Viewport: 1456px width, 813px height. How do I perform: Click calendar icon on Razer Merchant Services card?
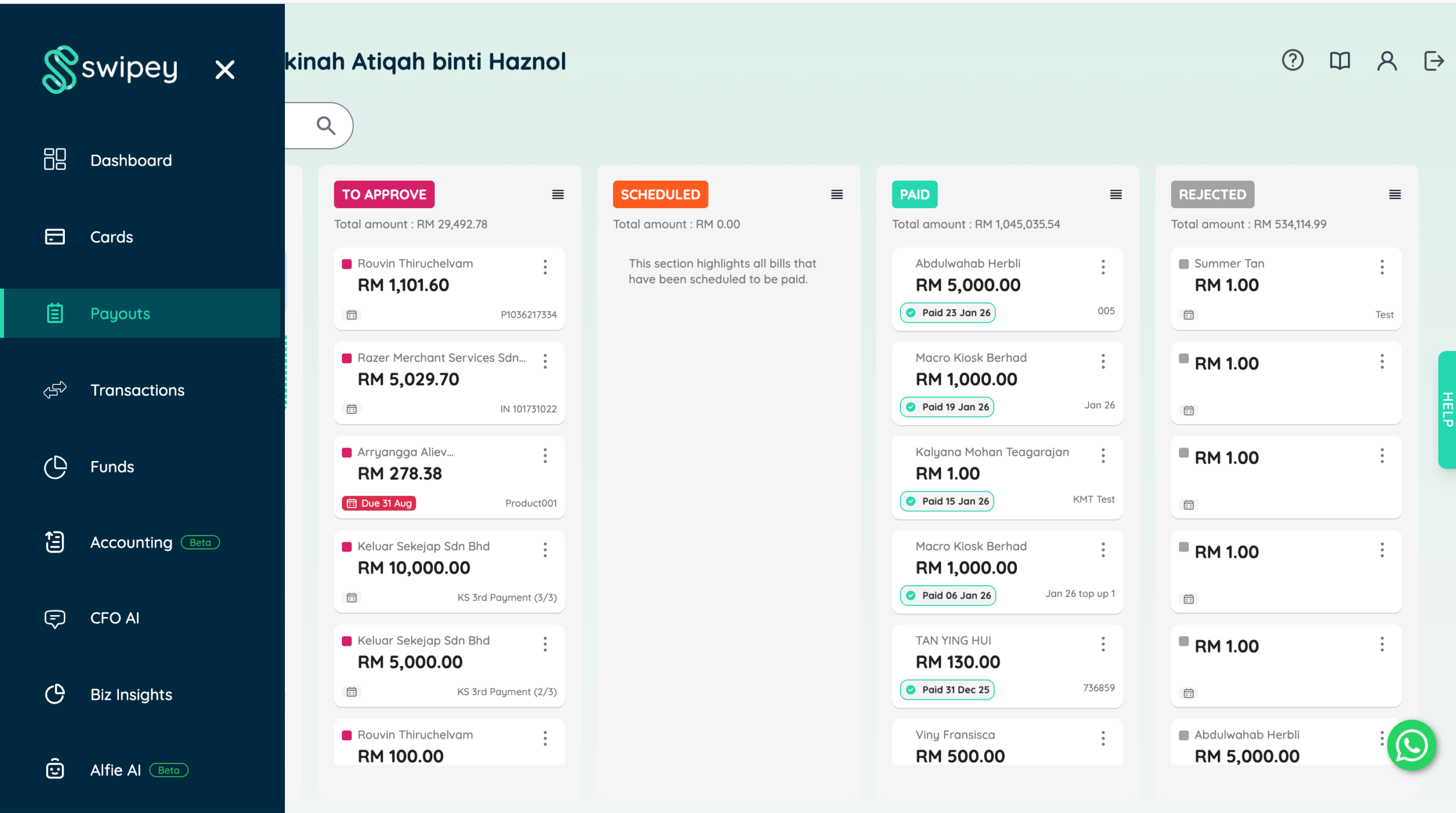(x=352, y=409)
